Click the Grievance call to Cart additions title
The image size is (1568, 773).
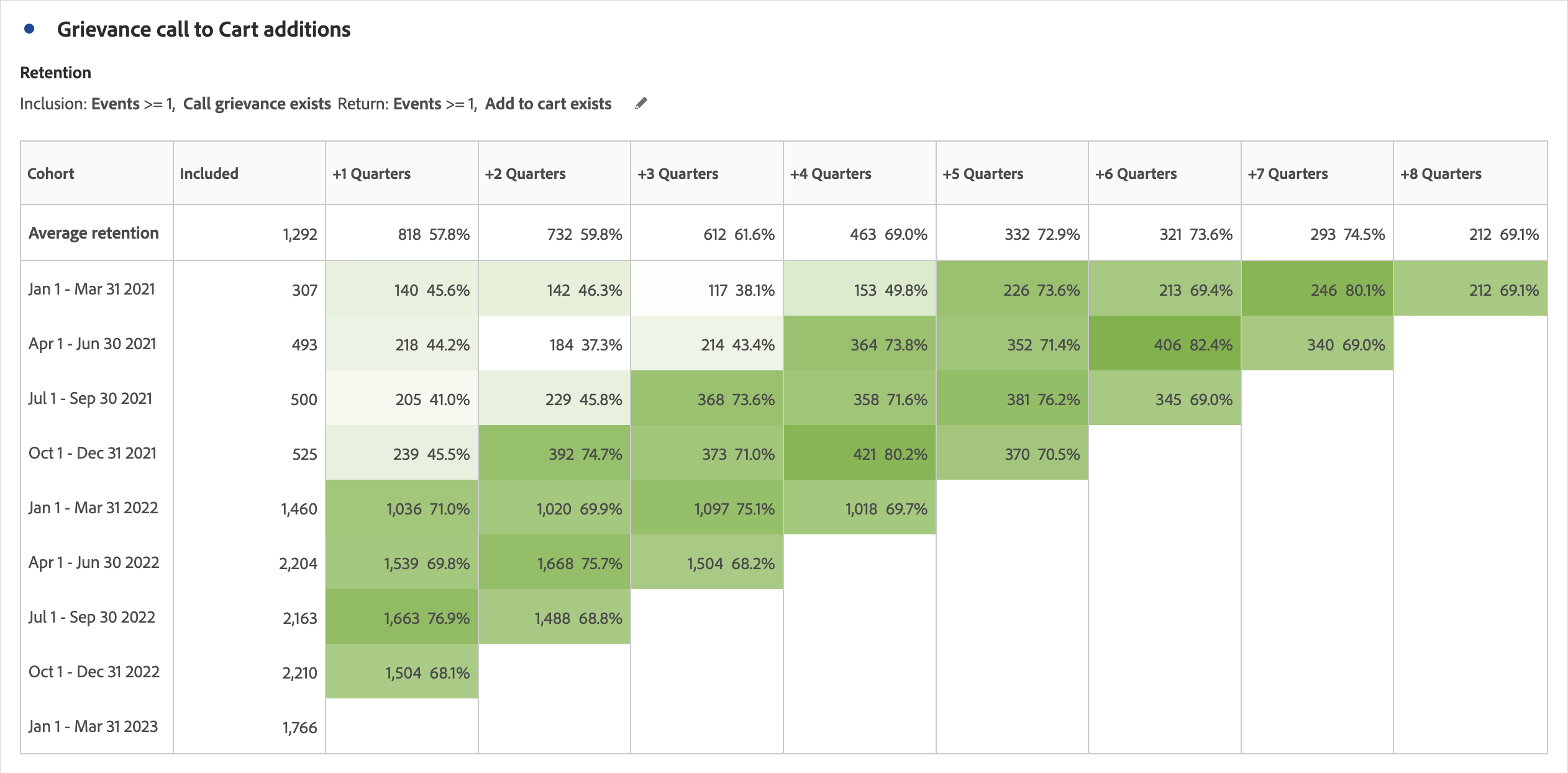tap(204, 29)
